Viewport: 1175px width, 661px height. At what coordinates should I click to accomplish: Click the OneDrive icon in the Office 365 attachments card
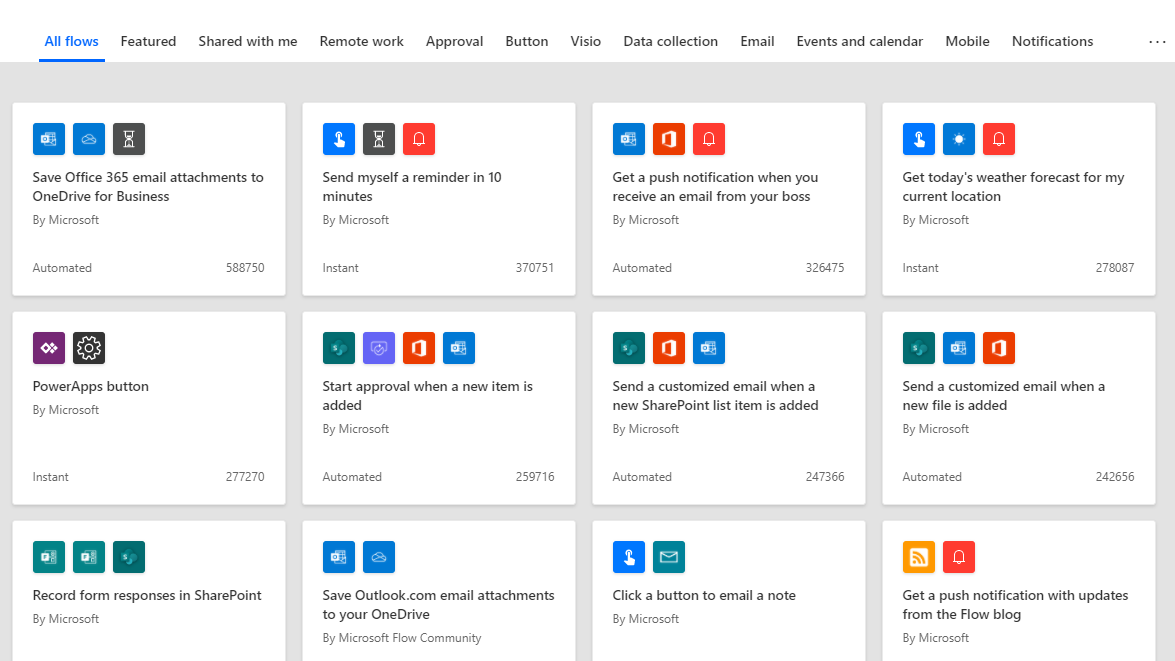pos(89,139)
